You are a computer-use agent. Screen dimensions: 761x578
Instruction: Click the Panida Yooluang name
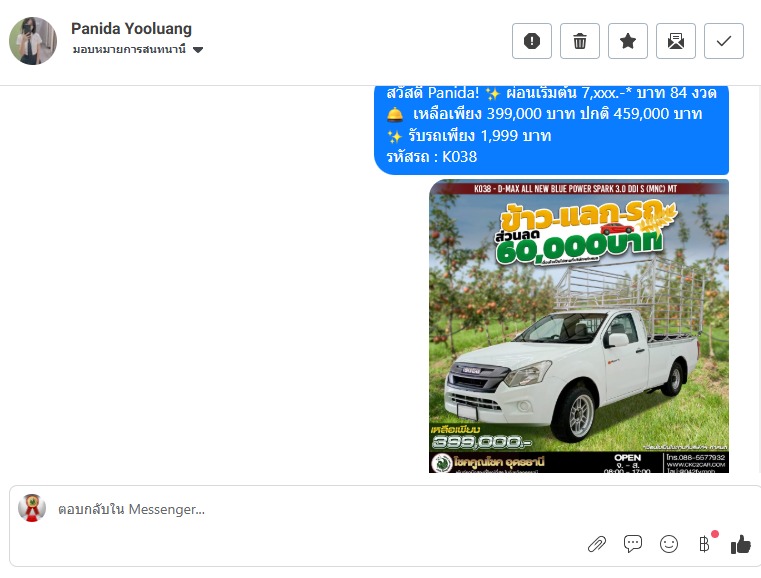point(132,29)
